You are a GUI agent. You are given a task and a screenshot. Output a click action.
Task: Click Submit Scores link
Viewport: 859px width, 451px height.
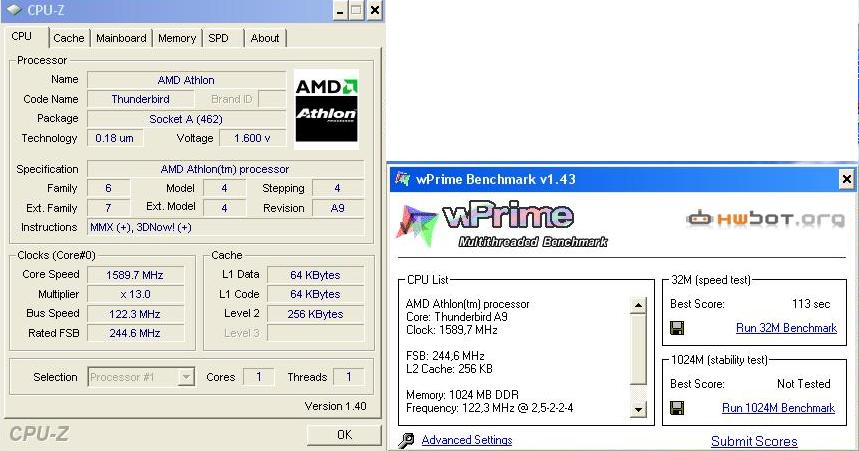pyautogui.click(x=754, y=441)
